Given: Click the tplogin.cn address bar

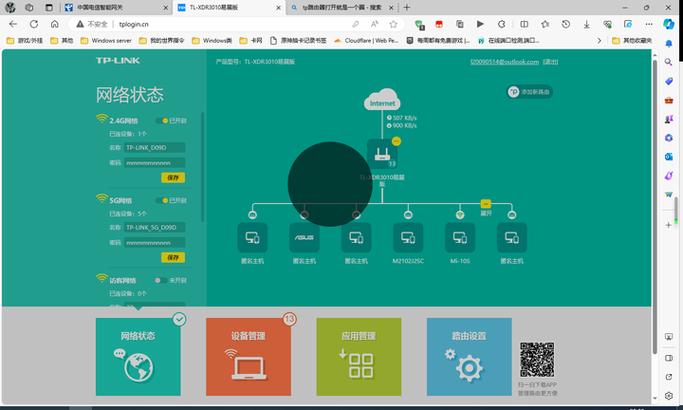Looking at the screenshot, I should pyautogui.click(x=235, y=24).
